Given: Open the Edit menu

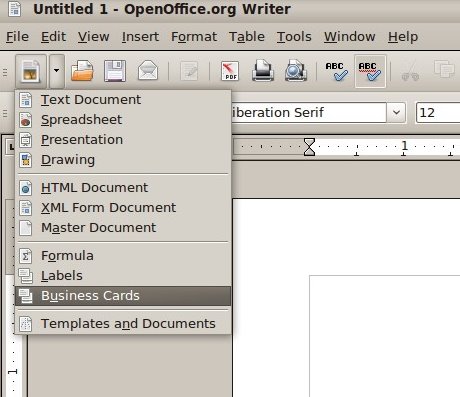Looking at the screenshot, I should [53, 36].
